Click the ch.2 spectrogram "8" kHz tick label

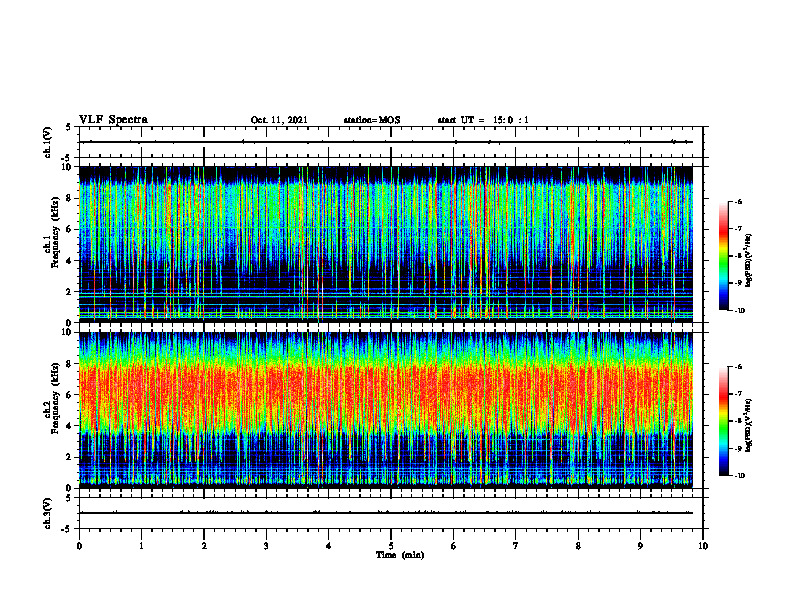pos(69,364)
